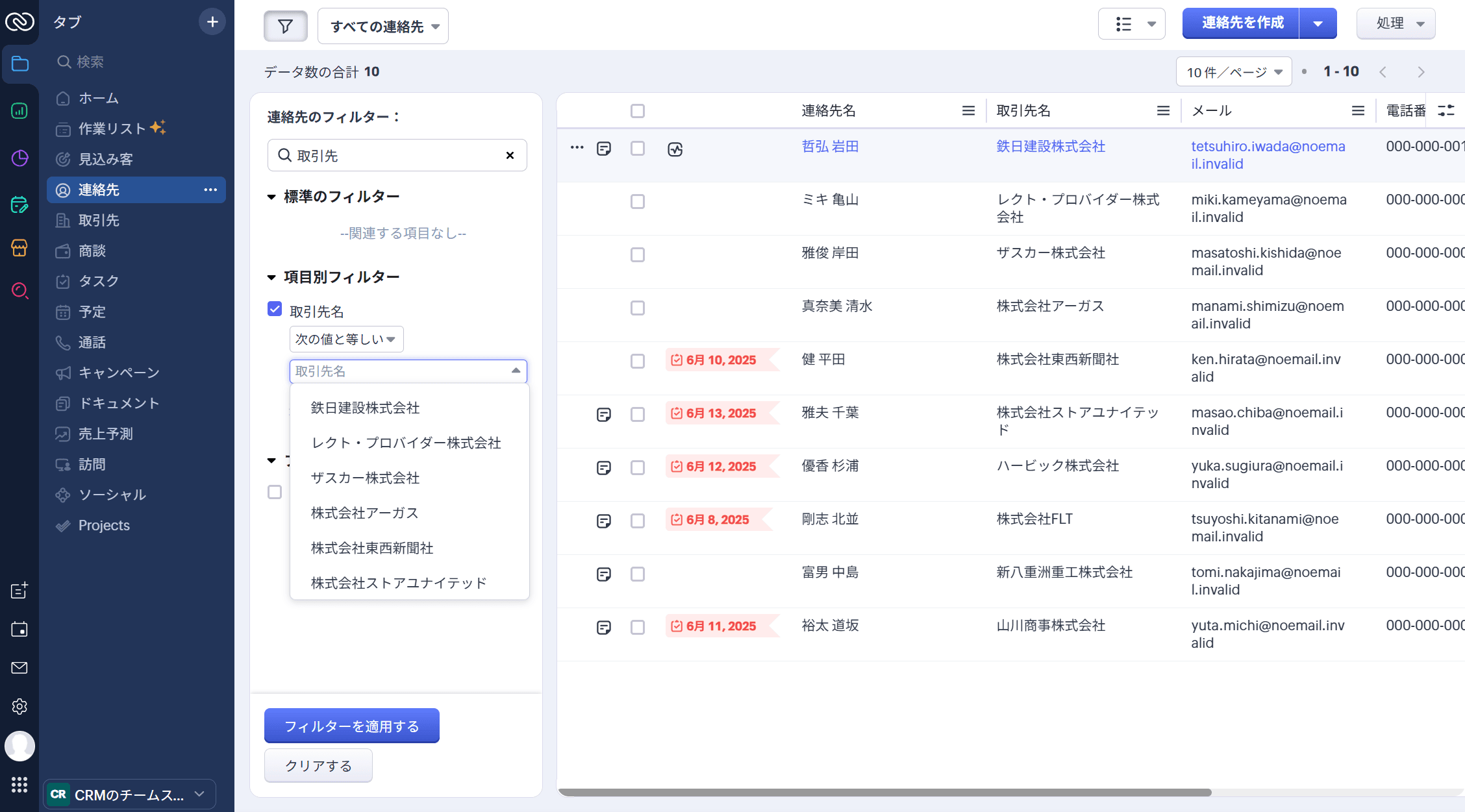
Task: Select the checkbox for ミキ 亀山
Action: pos(638,202)
